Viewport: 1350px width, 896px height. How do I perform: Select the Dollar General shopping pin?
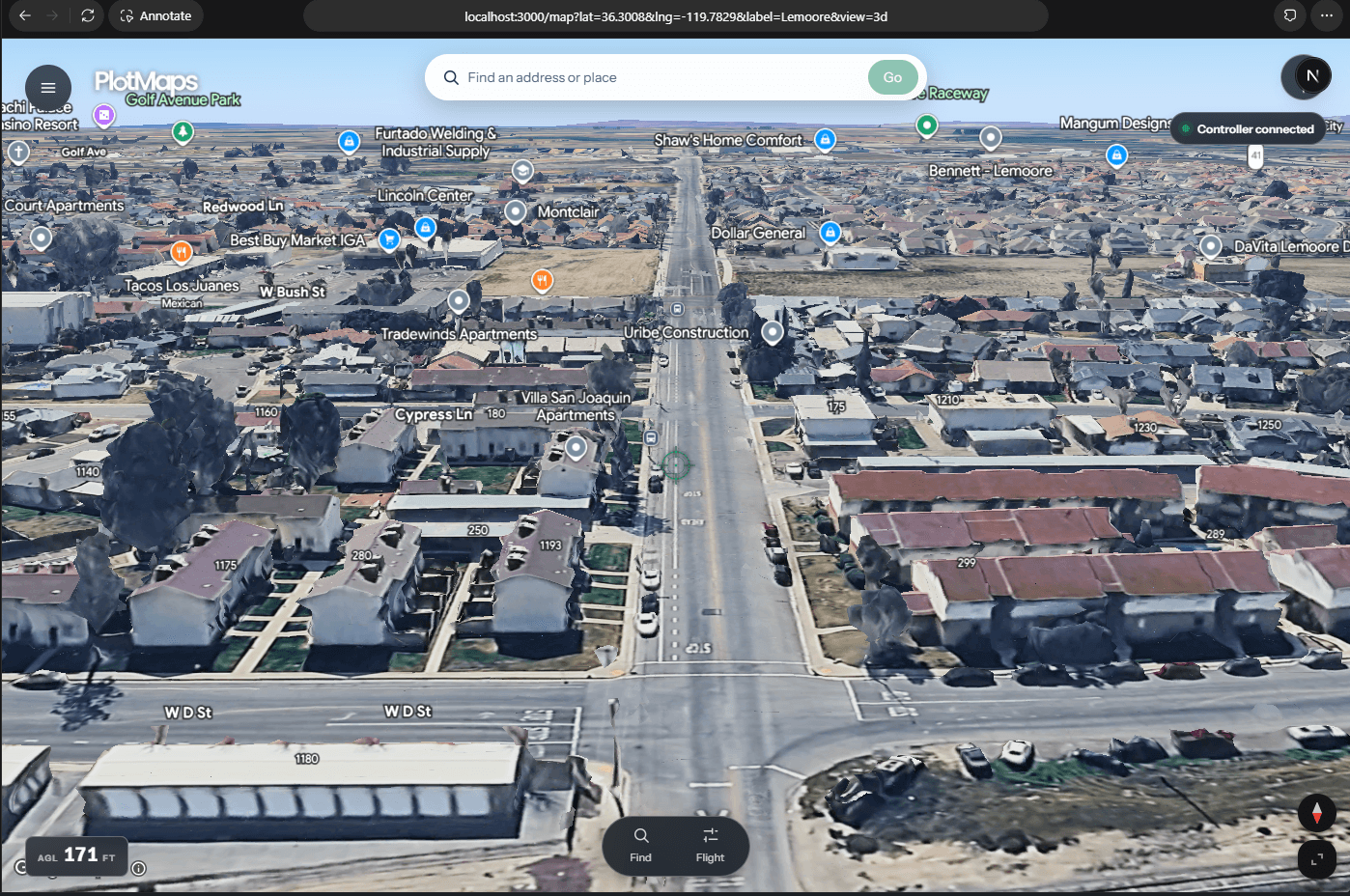pyautogui.click(x=830, y=232)
